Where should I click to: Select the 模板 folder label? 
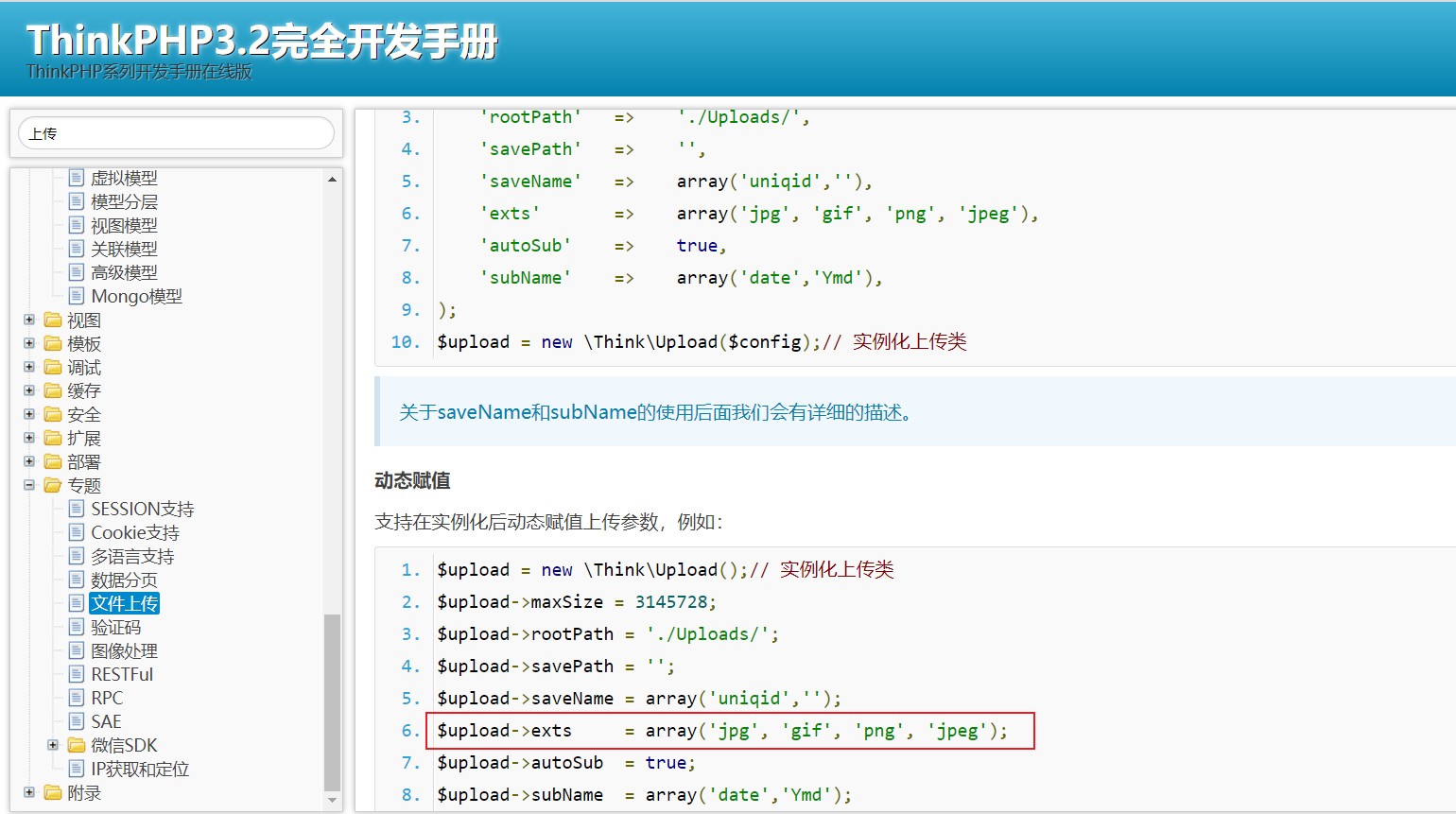click(x=84, y=343)
